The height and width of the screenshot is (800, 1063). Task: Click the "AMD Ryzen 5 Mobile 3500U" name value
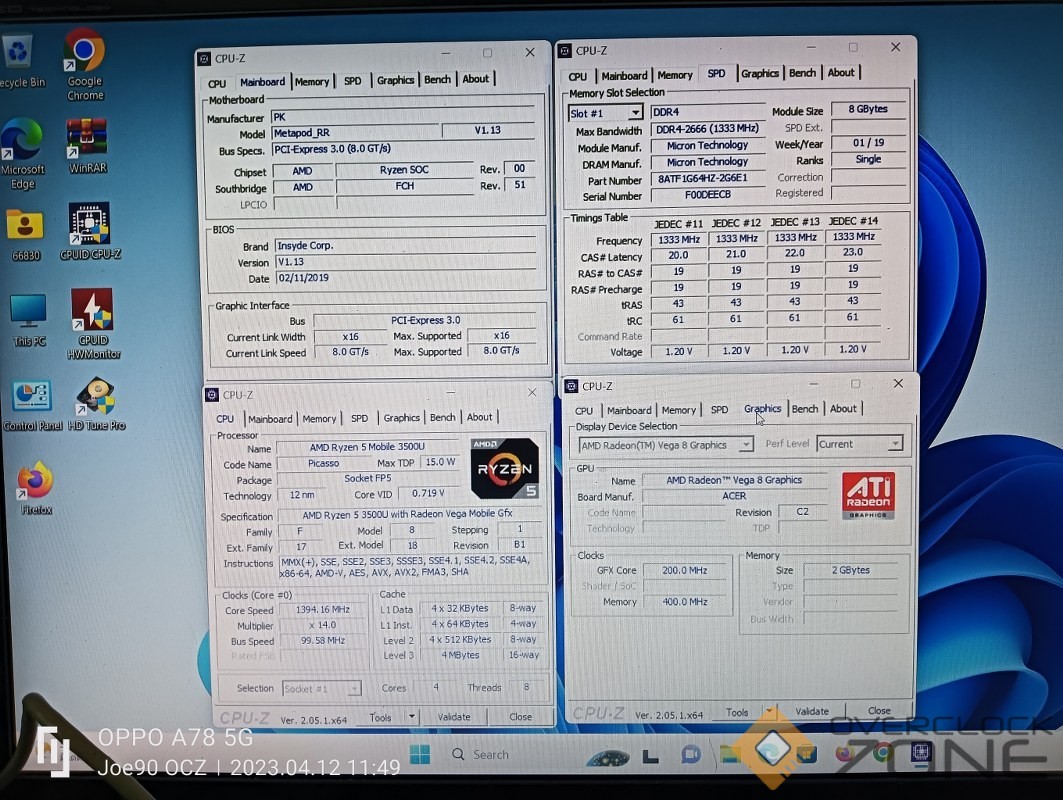[x=367, y=447]
